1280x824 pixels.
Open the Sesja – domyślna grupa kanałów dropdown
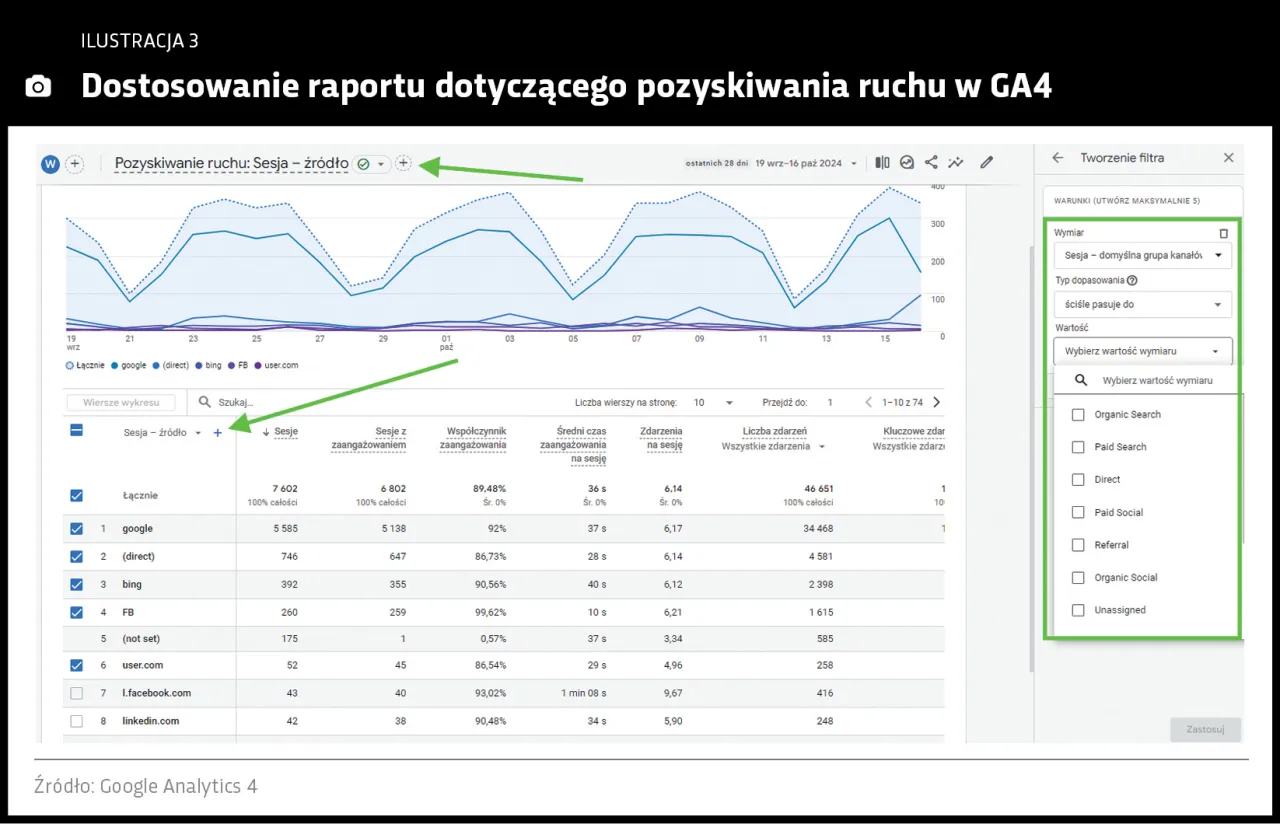[x=1142, y=255]
